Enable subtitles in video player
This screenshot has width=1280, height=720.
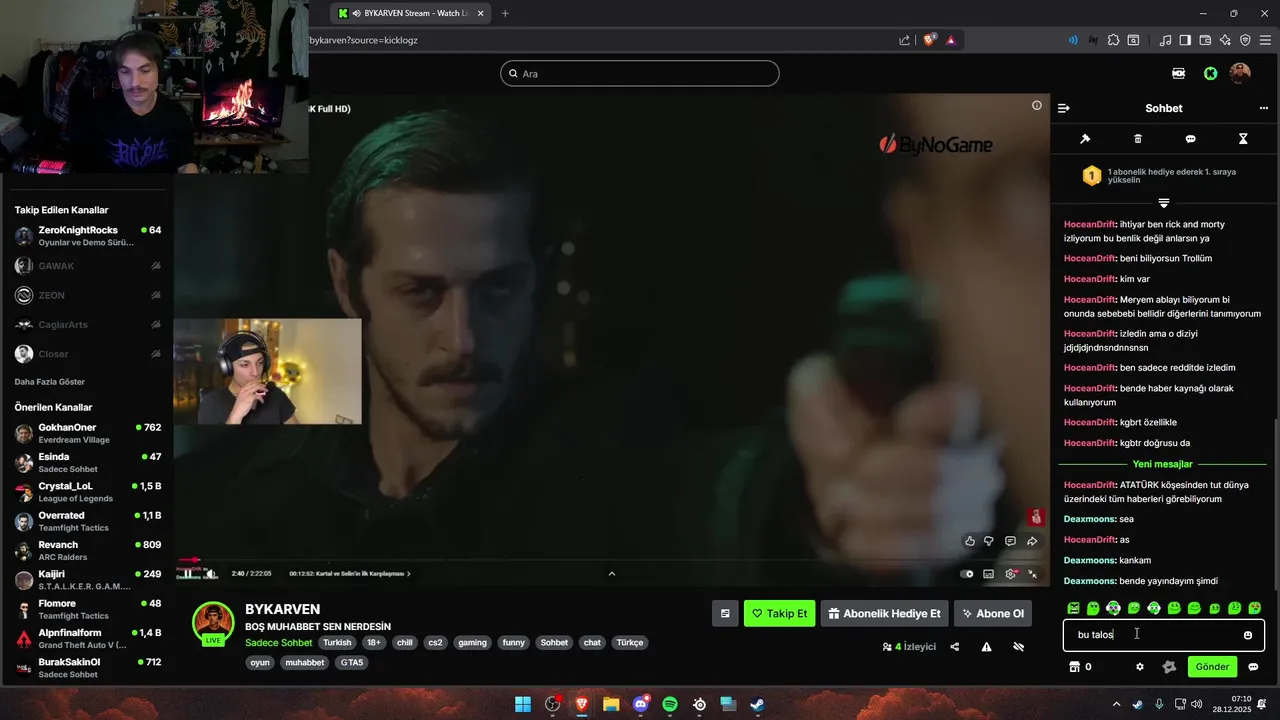point(989,574)
